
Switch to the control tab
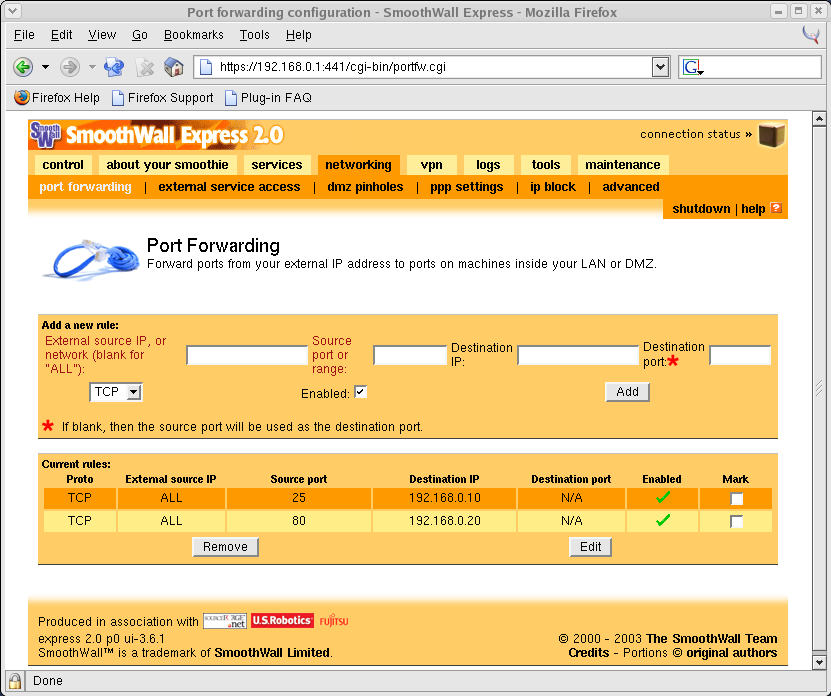pos(63,165)
